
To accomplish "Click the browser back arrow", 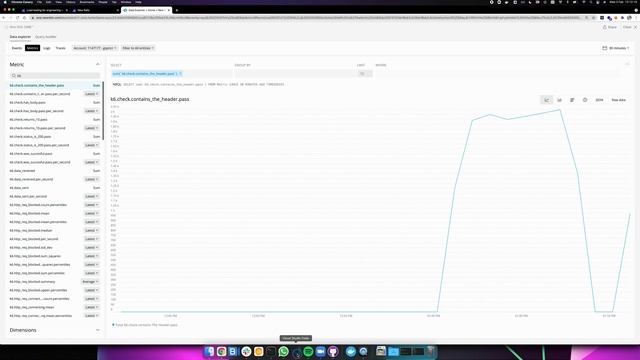I will click(4, 18).
